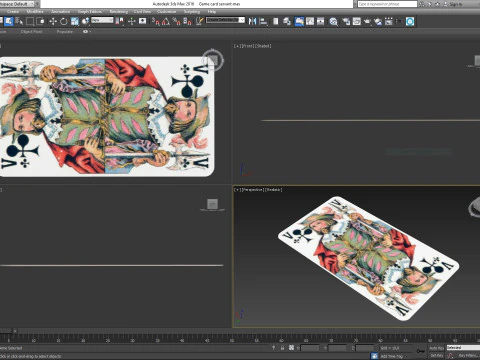
Task: Toggle the Auto Key button
Action: point(436,348)
